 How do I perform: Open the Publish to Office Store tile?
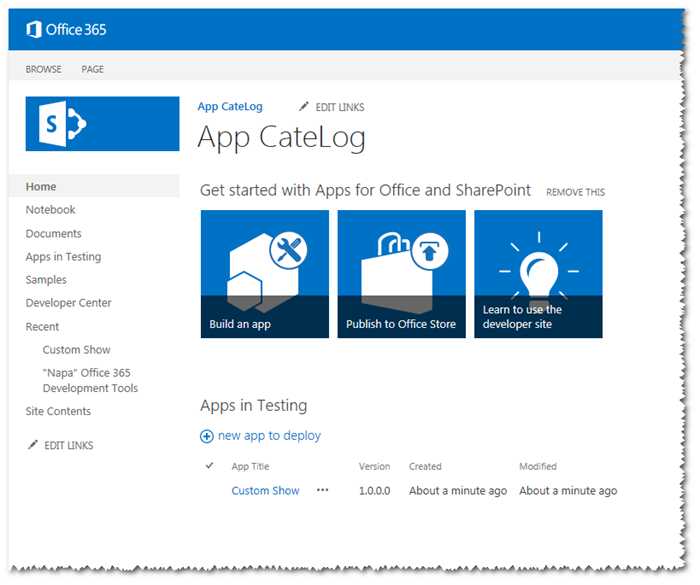401,274
